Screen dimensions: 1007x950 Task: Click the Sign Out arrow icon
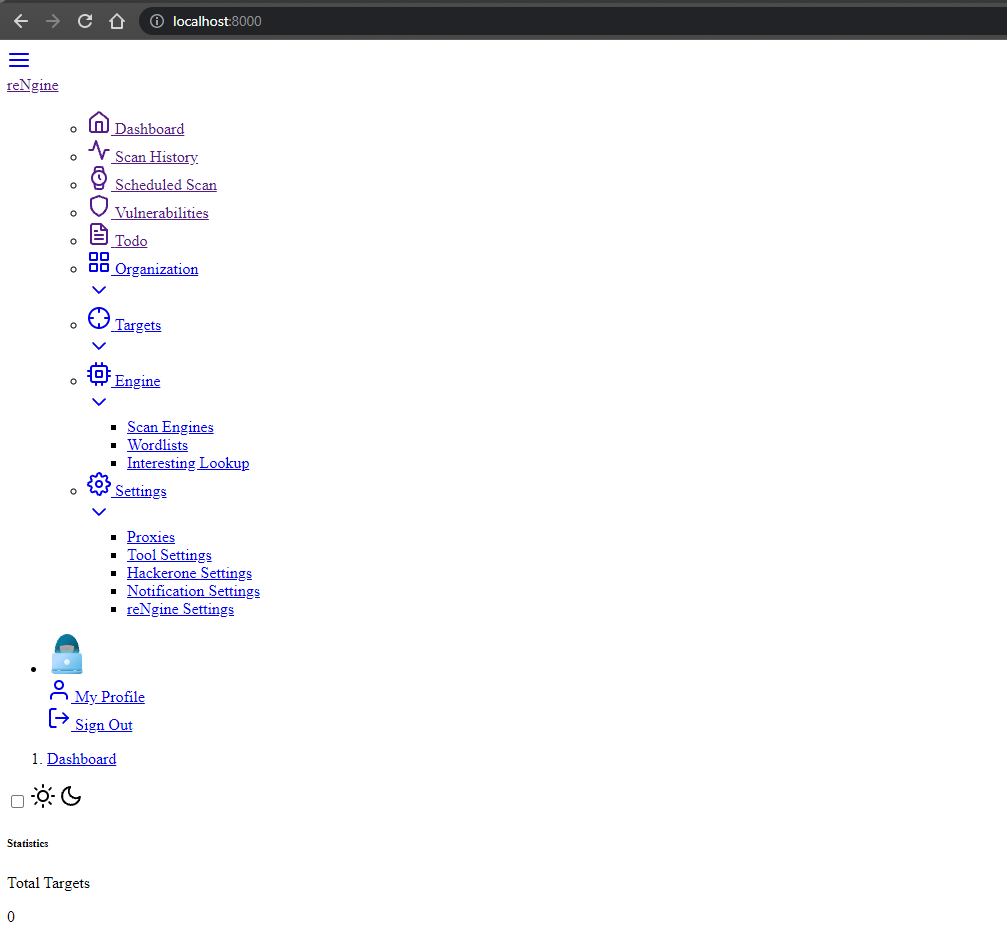(59, 718)
